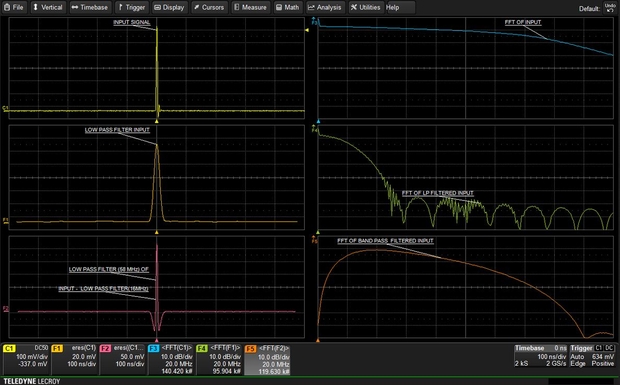Open the Math menu
This screenshot has height=385, width=620.
[288, 7]
